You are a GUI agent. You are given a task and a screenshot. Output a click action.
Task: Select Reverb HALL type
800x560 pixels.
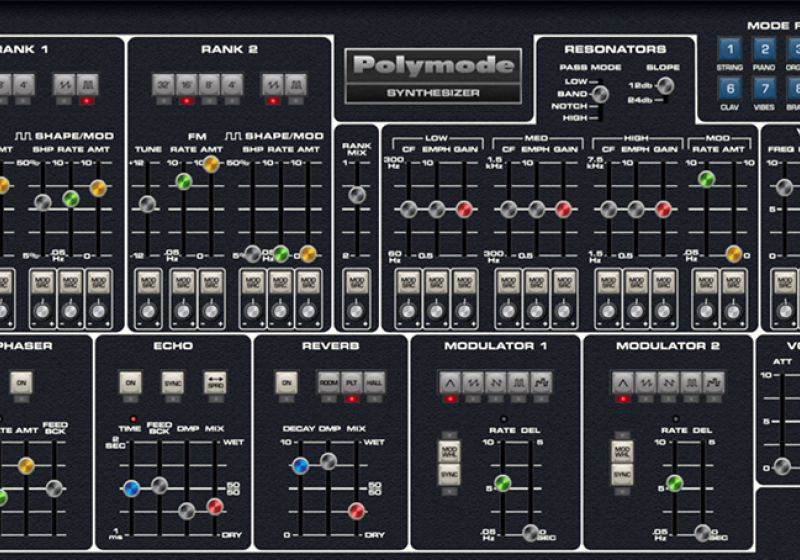374,383
